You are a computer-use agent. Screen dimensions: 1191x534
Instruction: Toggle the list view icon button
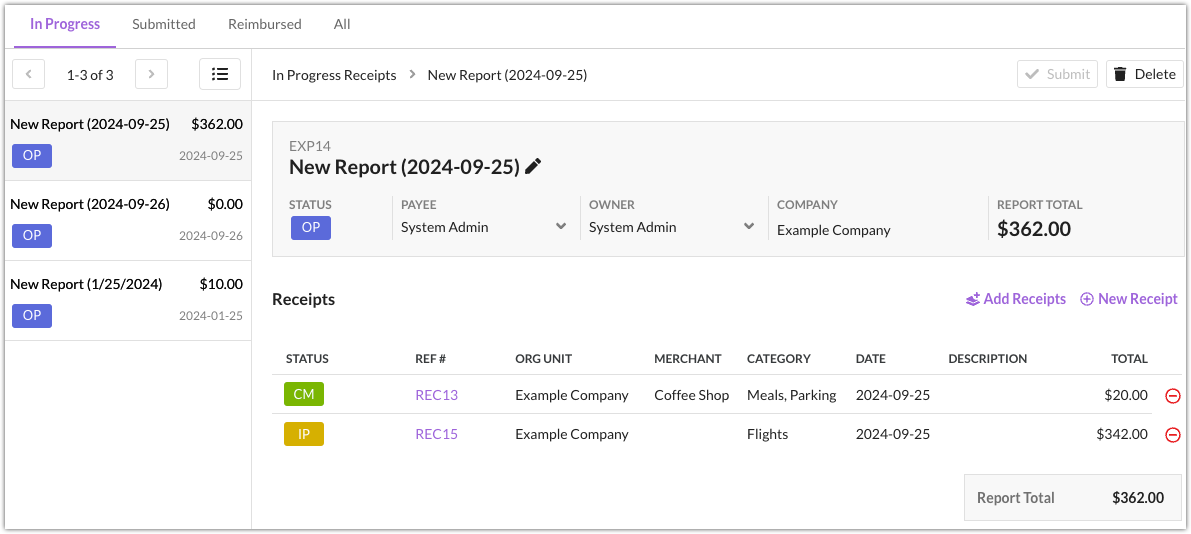click(x=220, y=74)
